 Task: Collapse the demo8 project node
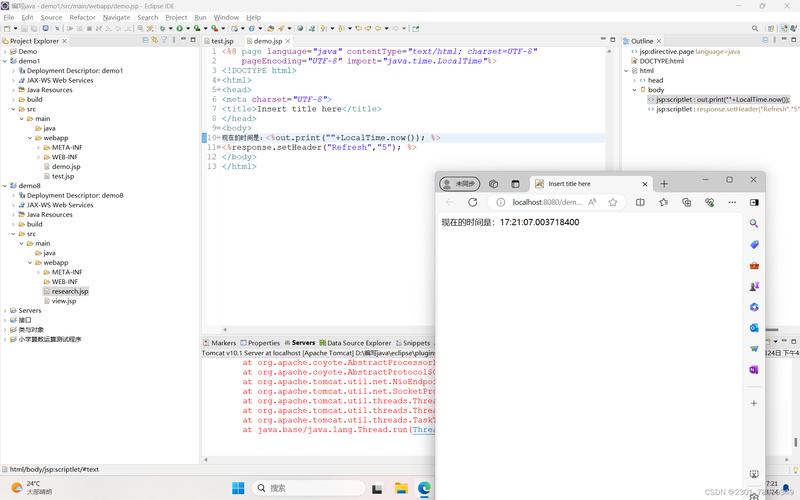(5, 186)
